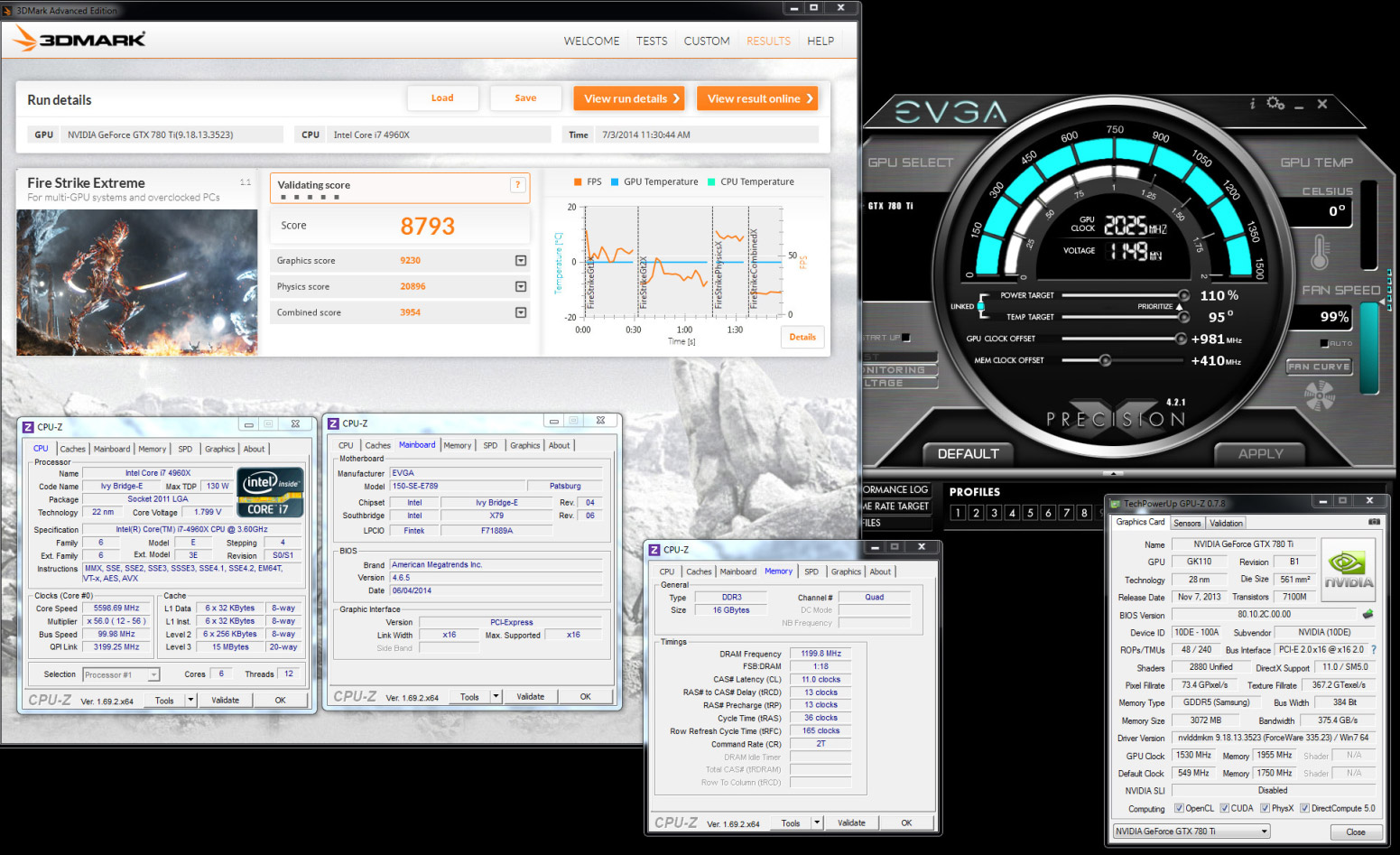Open Tools dropdown arrow in CPU-Z Mainboard window
The width and height of the screenshot is (1400, 855).
point(496,696)
